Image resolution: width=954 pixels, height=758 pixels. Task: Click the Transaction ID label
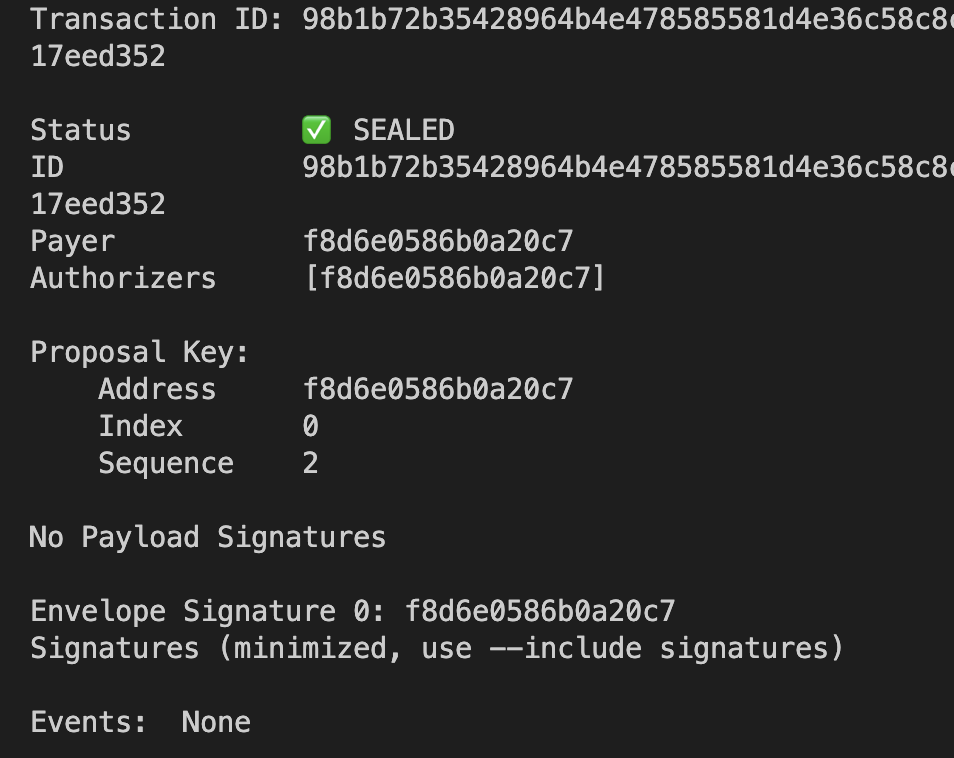click(x=157, y=19)
